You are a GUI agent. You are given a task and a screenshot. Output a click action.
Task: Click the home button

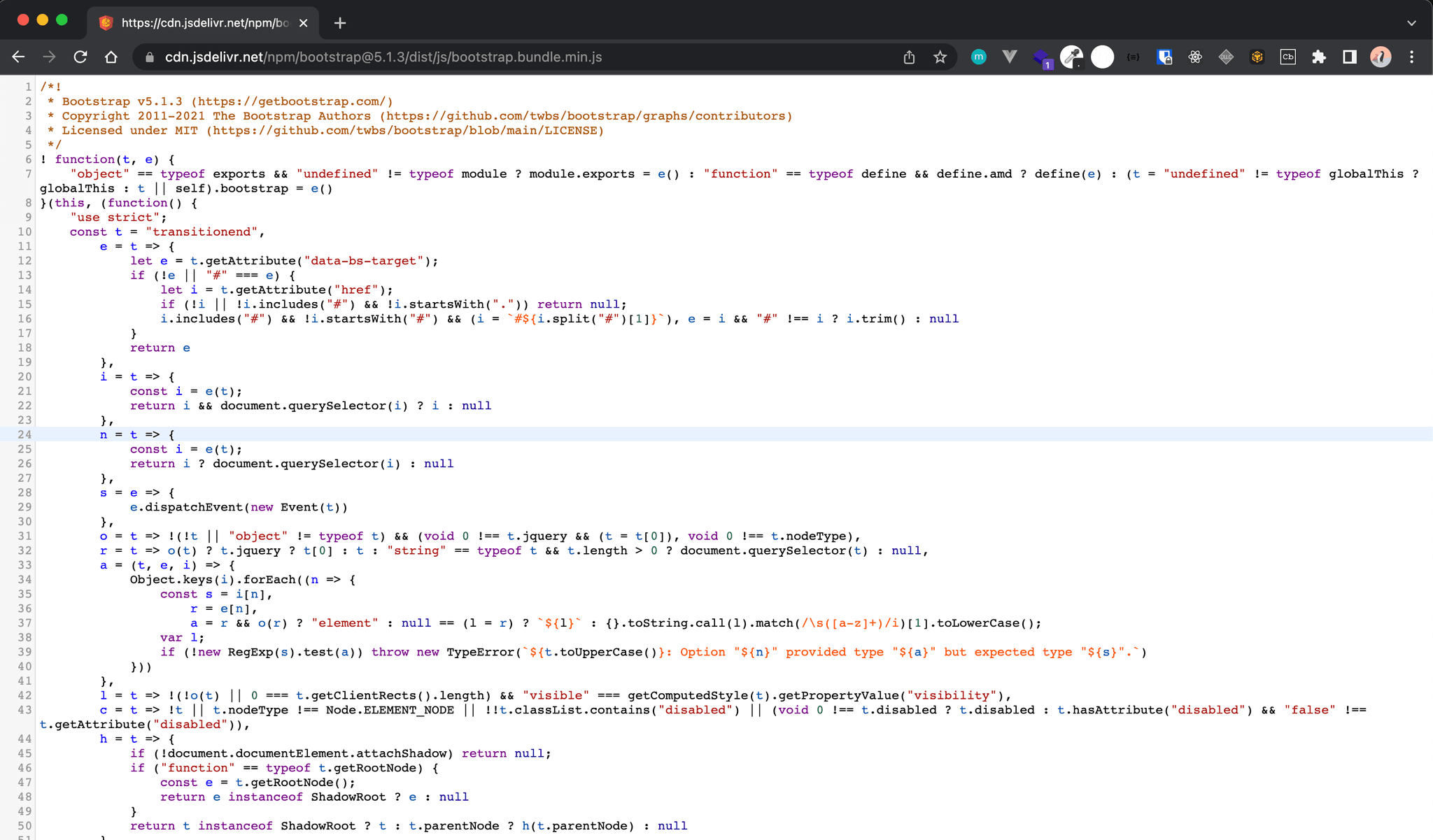111,57
